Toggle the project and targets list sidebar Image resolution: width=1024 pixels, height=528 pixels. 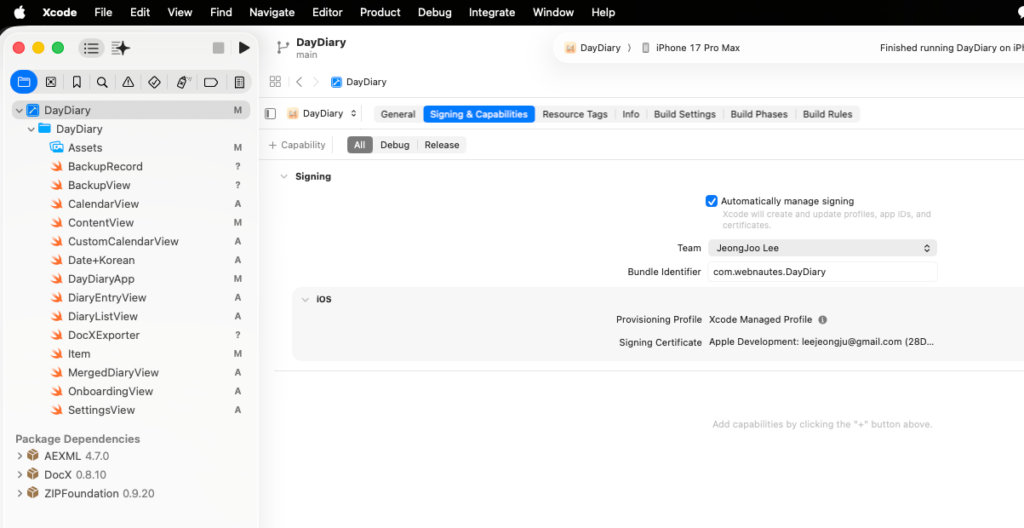270,114
